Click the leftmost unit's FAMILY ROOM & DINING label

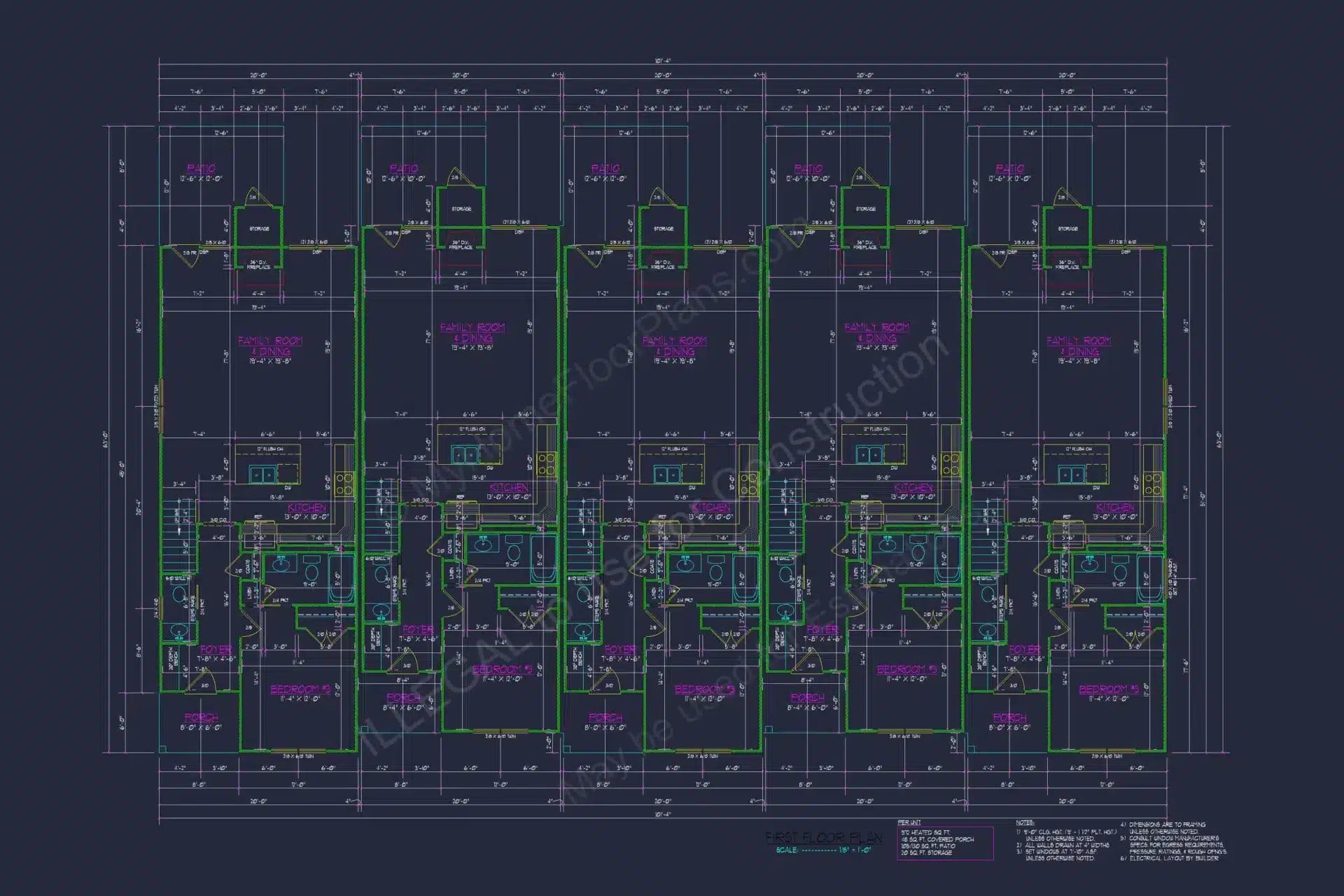pos(270,346)
